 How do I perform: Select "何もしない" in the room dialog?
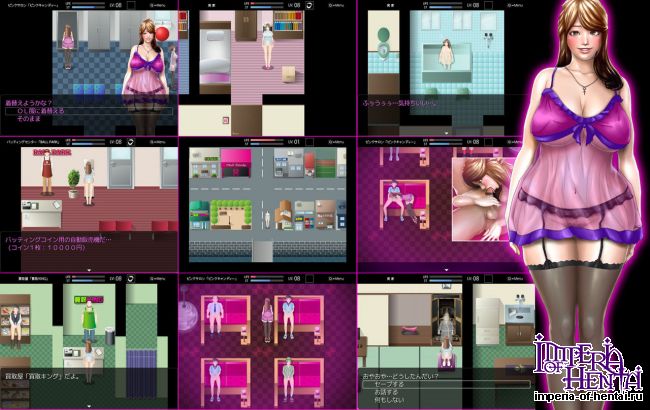[389, 400]
